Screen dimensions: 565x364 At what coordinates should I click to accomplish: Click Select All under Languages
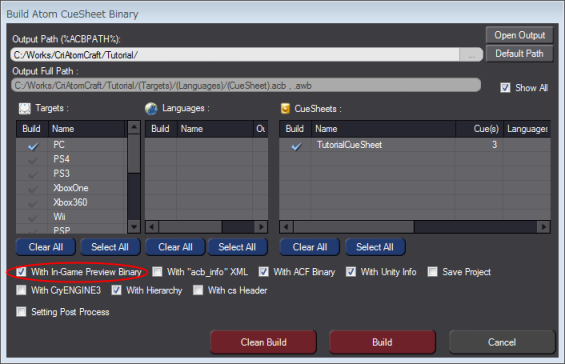tap(237, 247)
